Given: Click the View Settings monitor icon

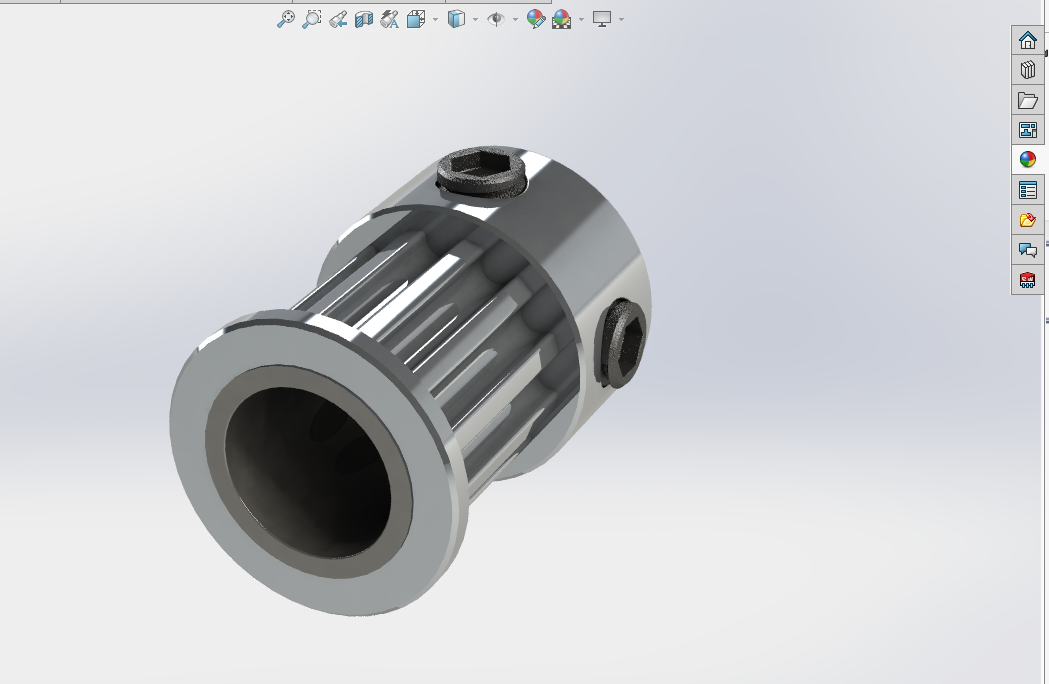Looking at the screenshot, I should tap(602, 19).
